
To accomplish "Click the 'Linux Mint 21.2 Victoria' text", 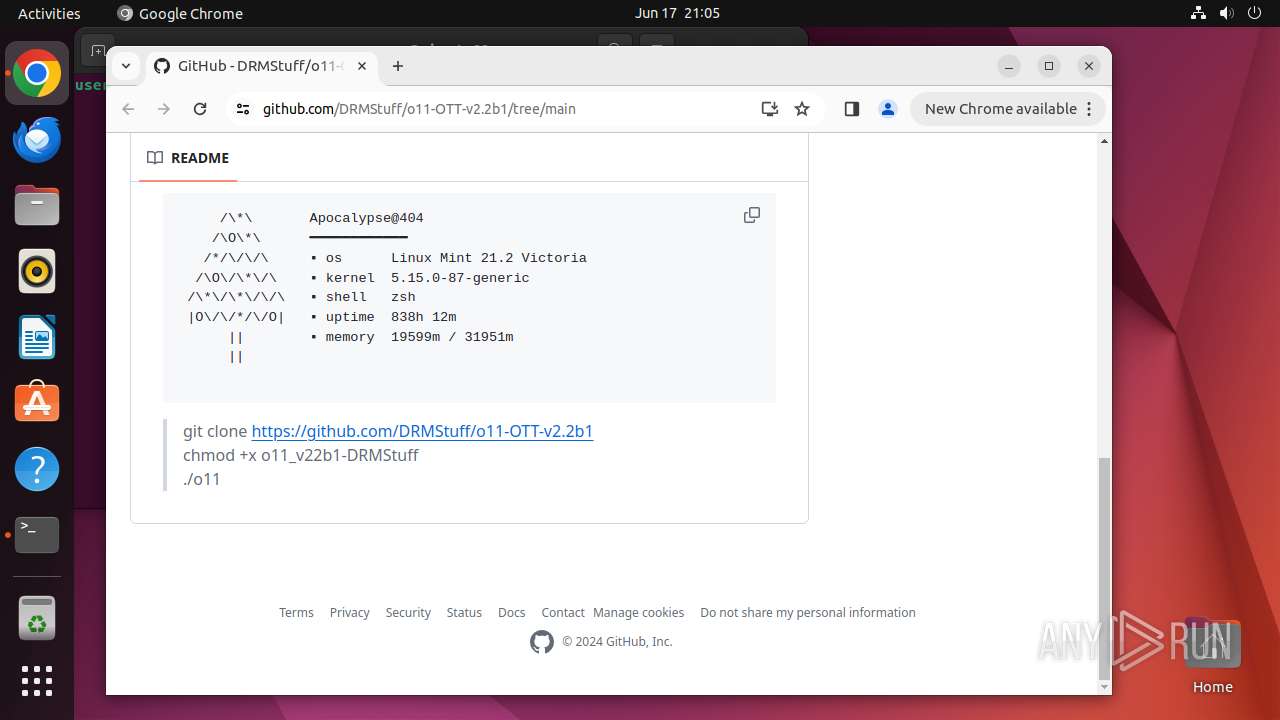I will pos(489,258).
